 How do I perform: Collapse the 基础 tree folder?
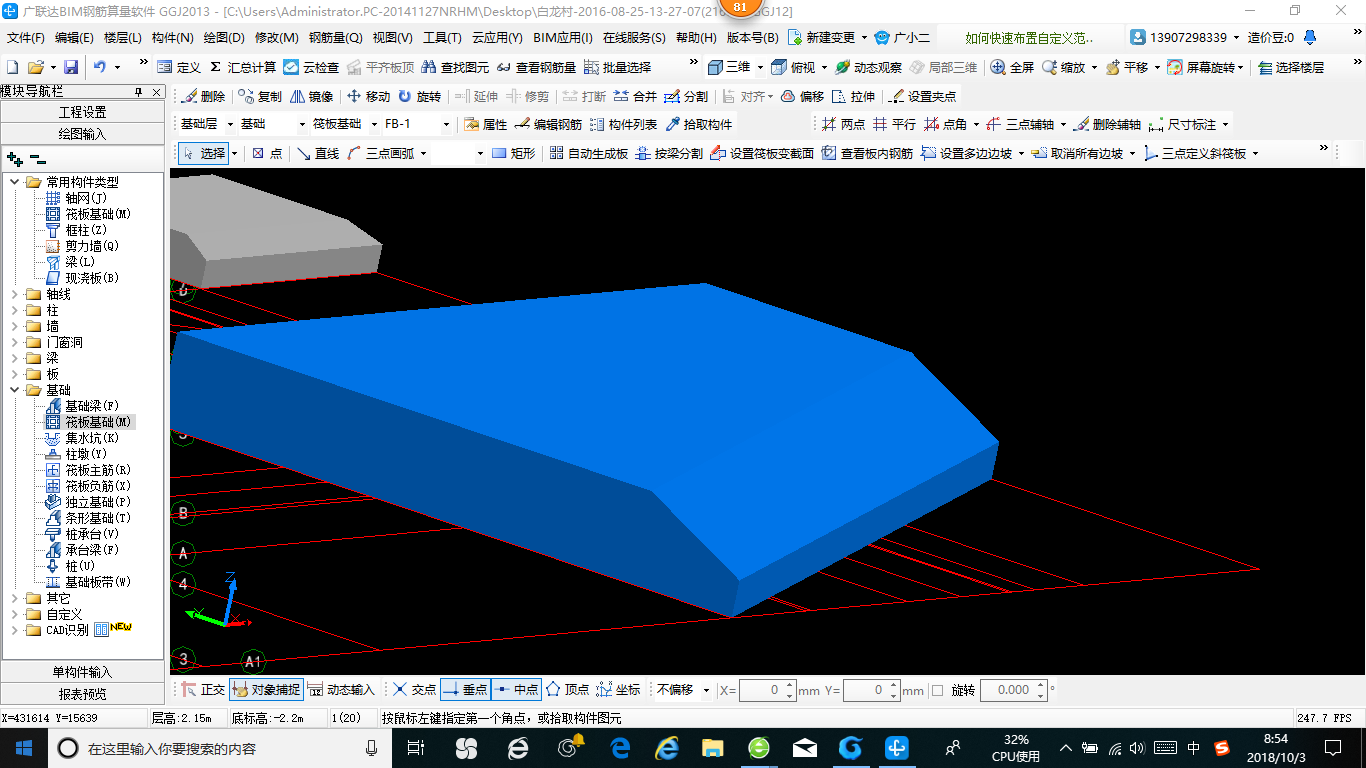pyautogui.click(x=15, y=390)
